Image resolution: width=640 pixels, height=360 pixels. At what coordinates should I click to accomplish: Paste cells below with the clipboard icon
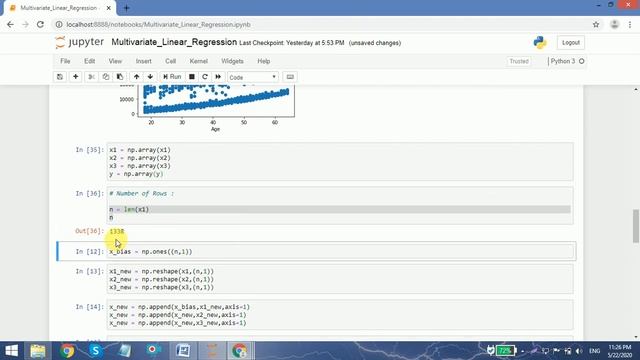[120, 77]
